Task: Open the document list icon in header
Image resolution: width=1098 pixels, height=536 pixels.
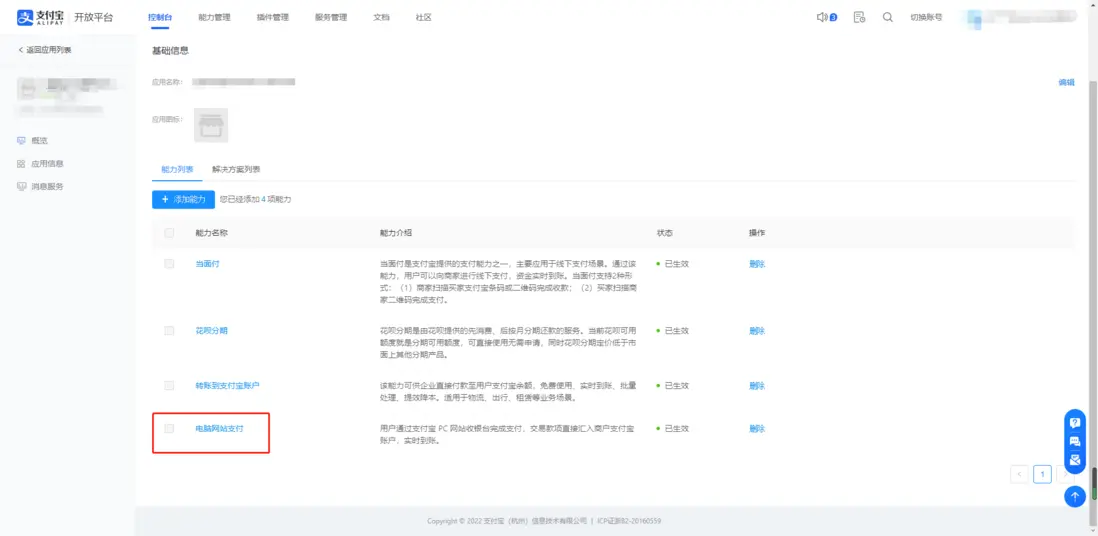Action: 859,17
